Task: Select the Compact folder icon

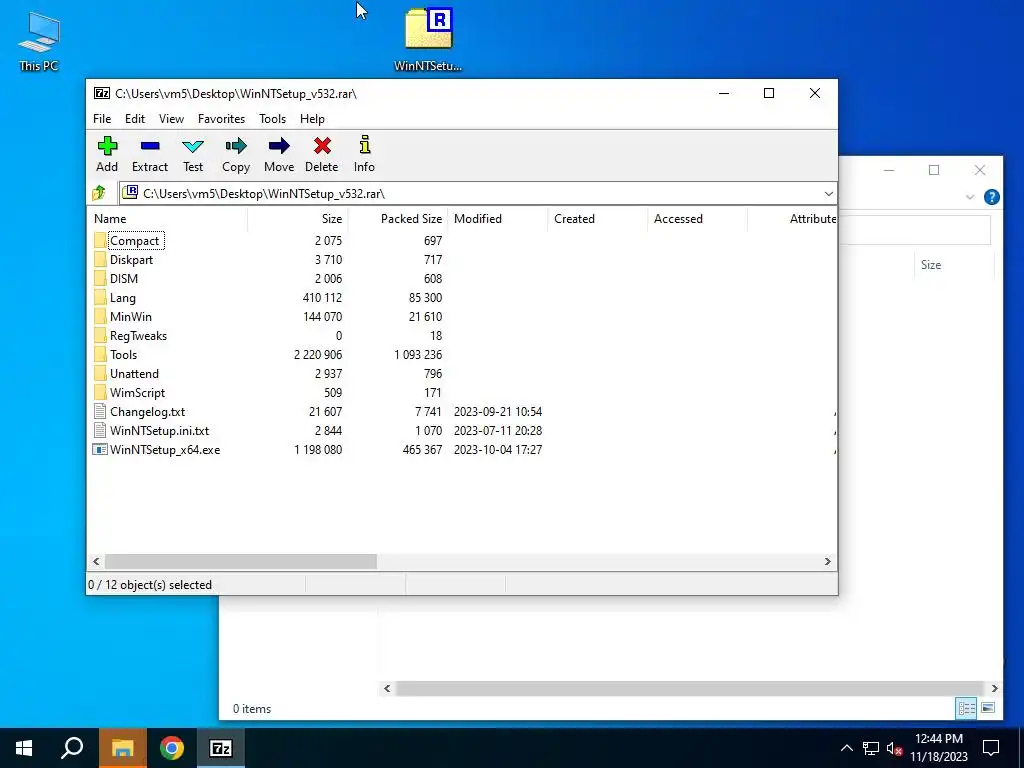Action: (x=100, y=240)
